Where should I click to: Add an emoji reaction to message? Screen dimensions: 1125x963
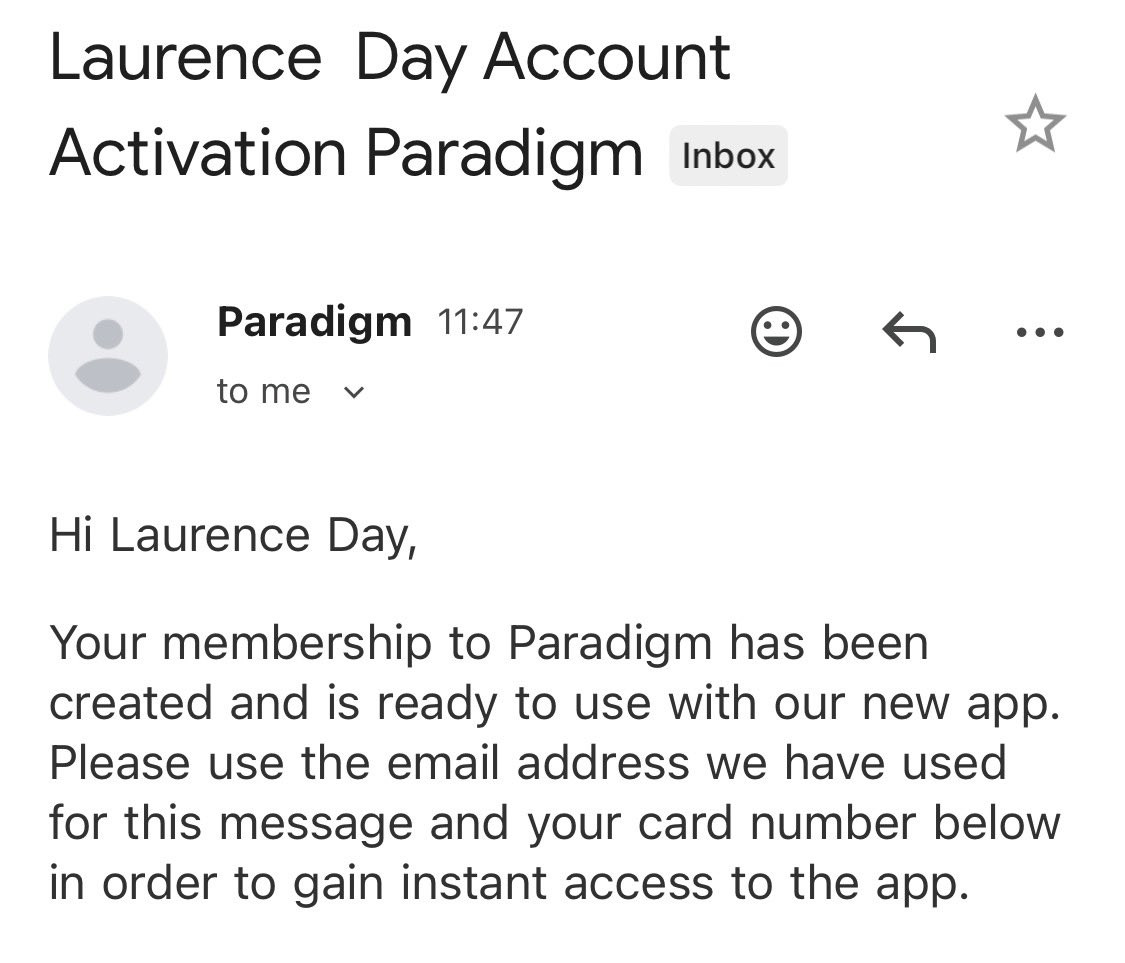tap(776, 332)
